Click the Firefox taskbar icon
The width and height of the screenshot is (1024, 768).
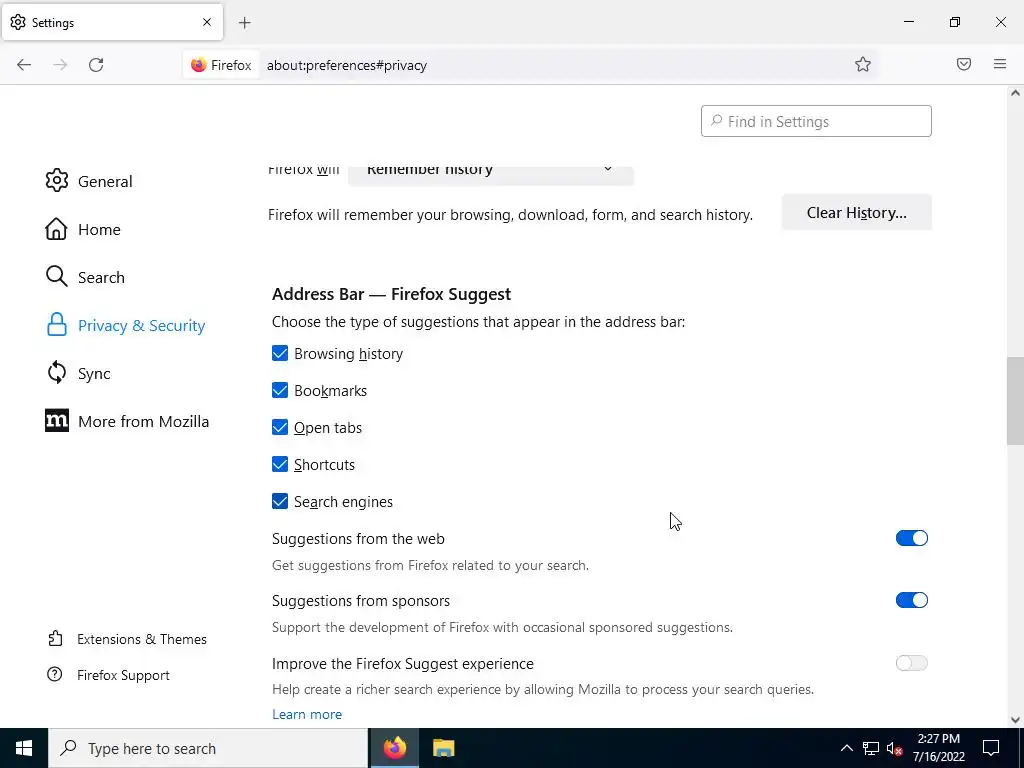[394, 748]
